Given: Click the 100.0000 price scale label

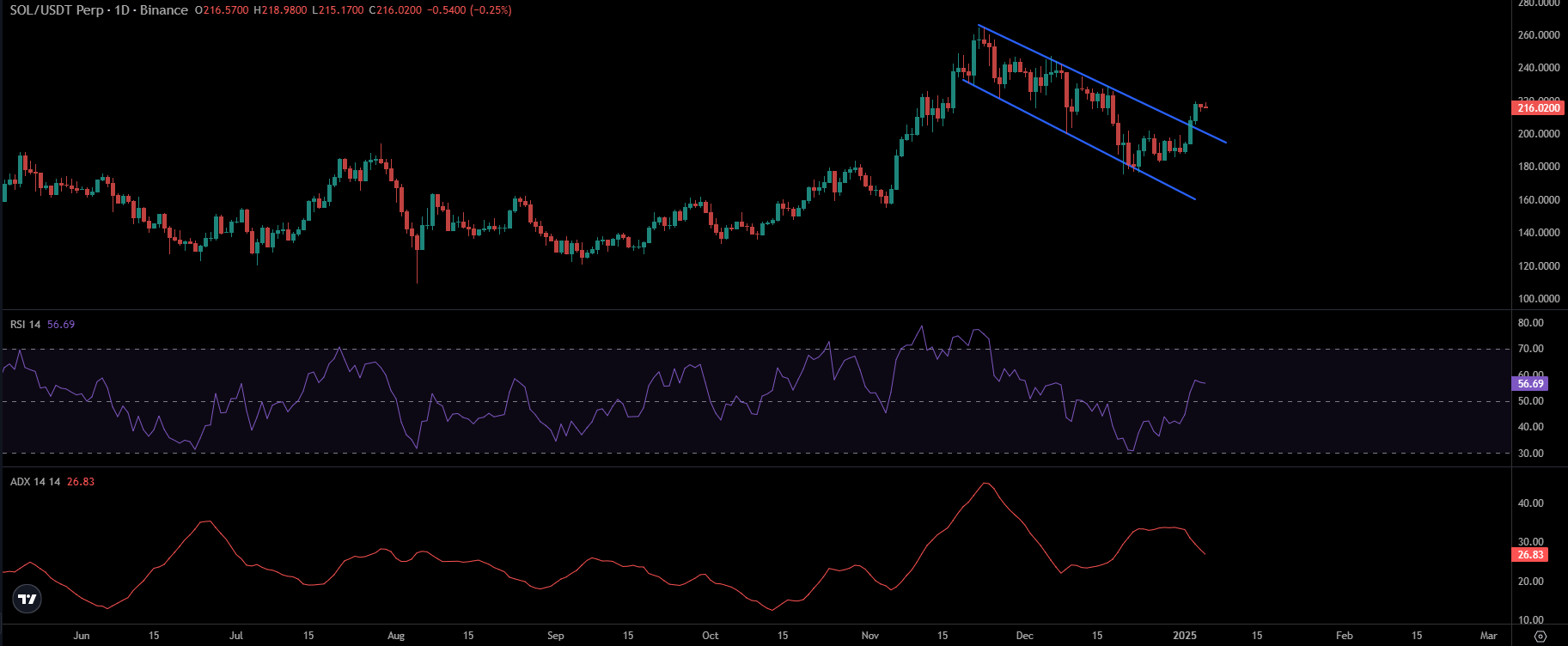Looking at the screenshot, I should [x=1539, y=299].
